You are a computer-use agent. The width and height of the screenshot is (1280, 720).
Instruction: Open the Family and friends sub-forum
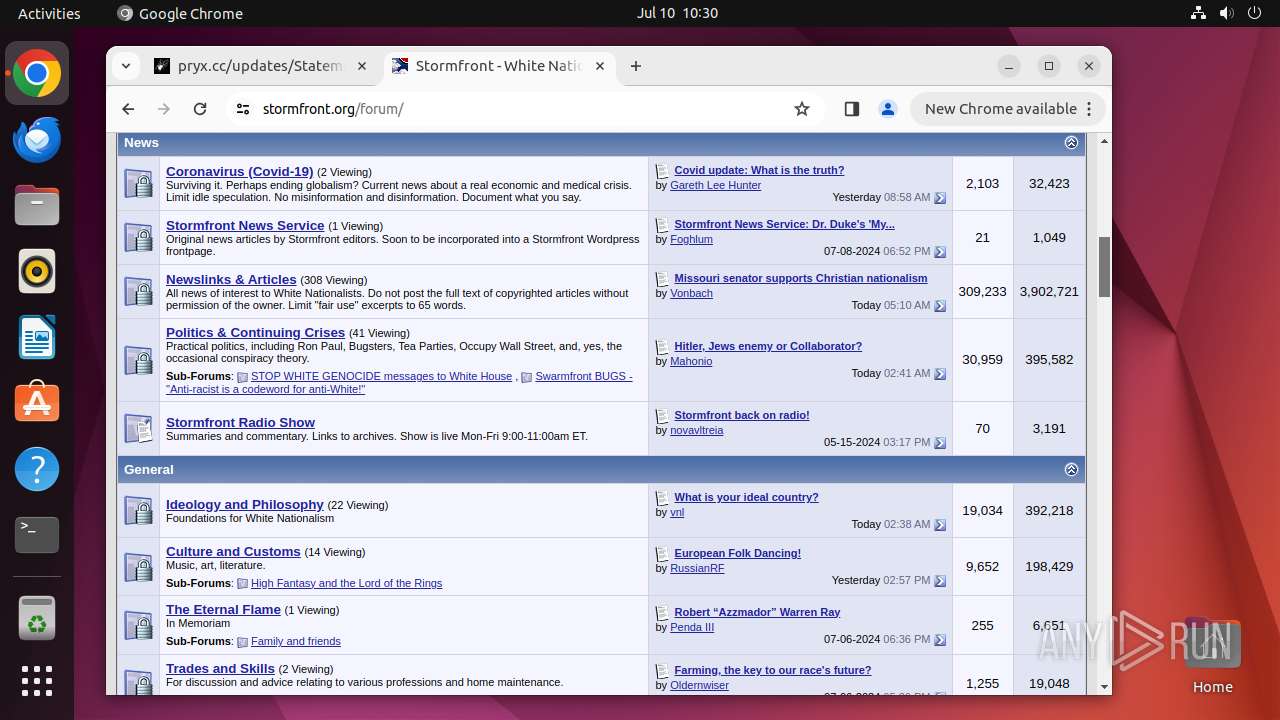click(296, 641)
